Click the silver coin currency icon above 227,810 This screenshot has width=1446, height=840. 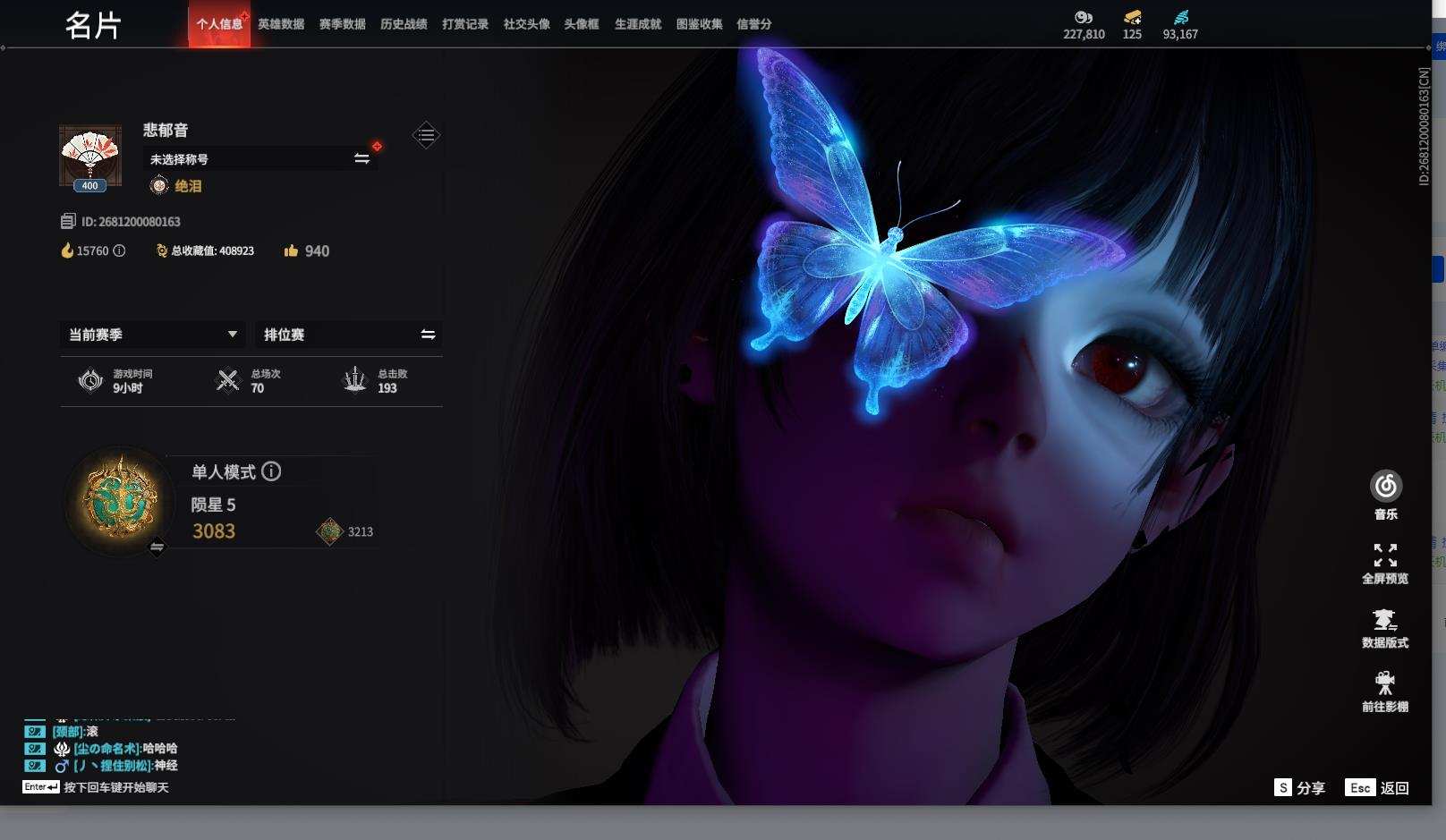click(1084, 17)
